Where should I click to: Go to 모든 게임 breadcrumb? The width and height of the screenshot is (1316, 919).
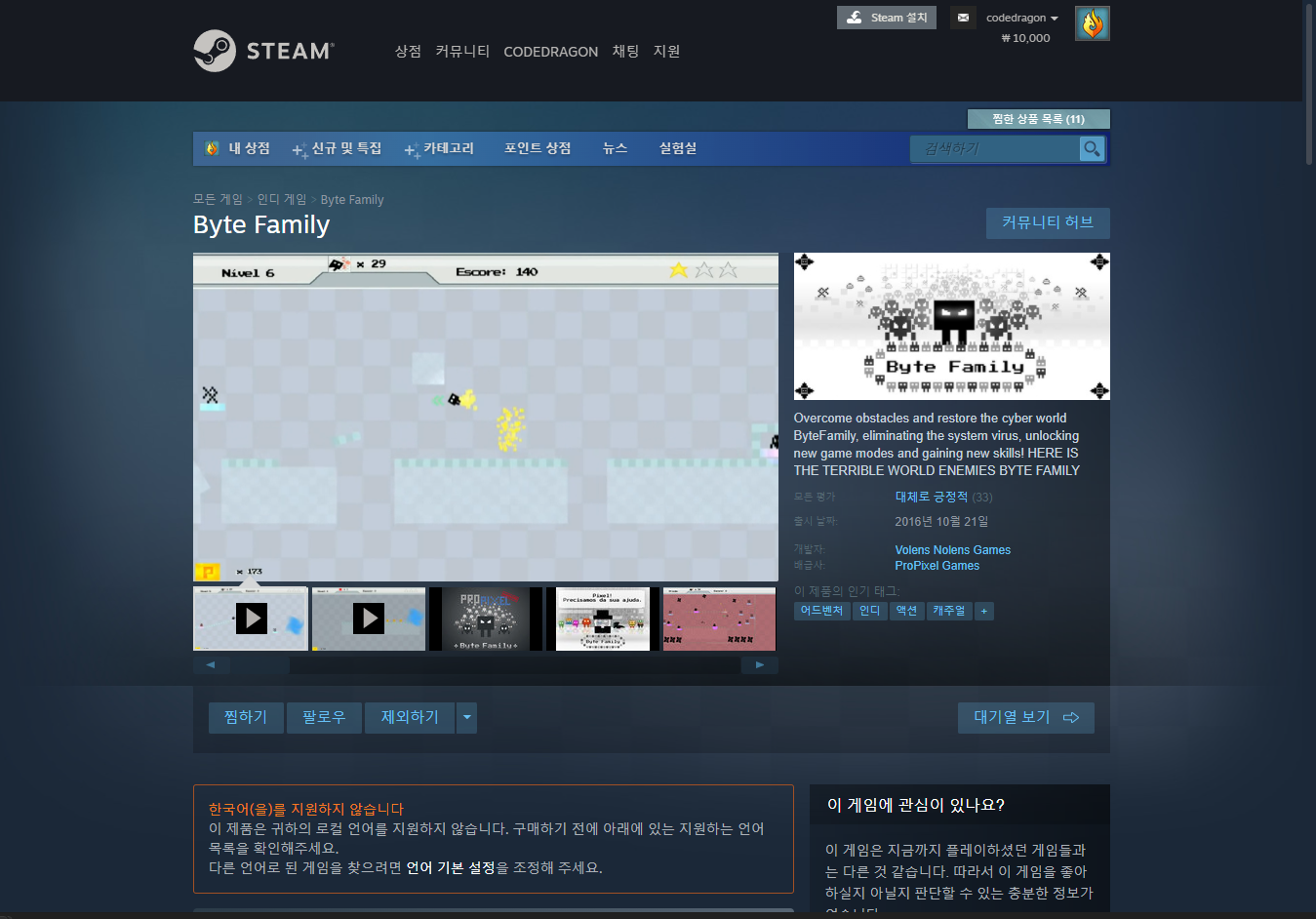click(x=218, y=199)
